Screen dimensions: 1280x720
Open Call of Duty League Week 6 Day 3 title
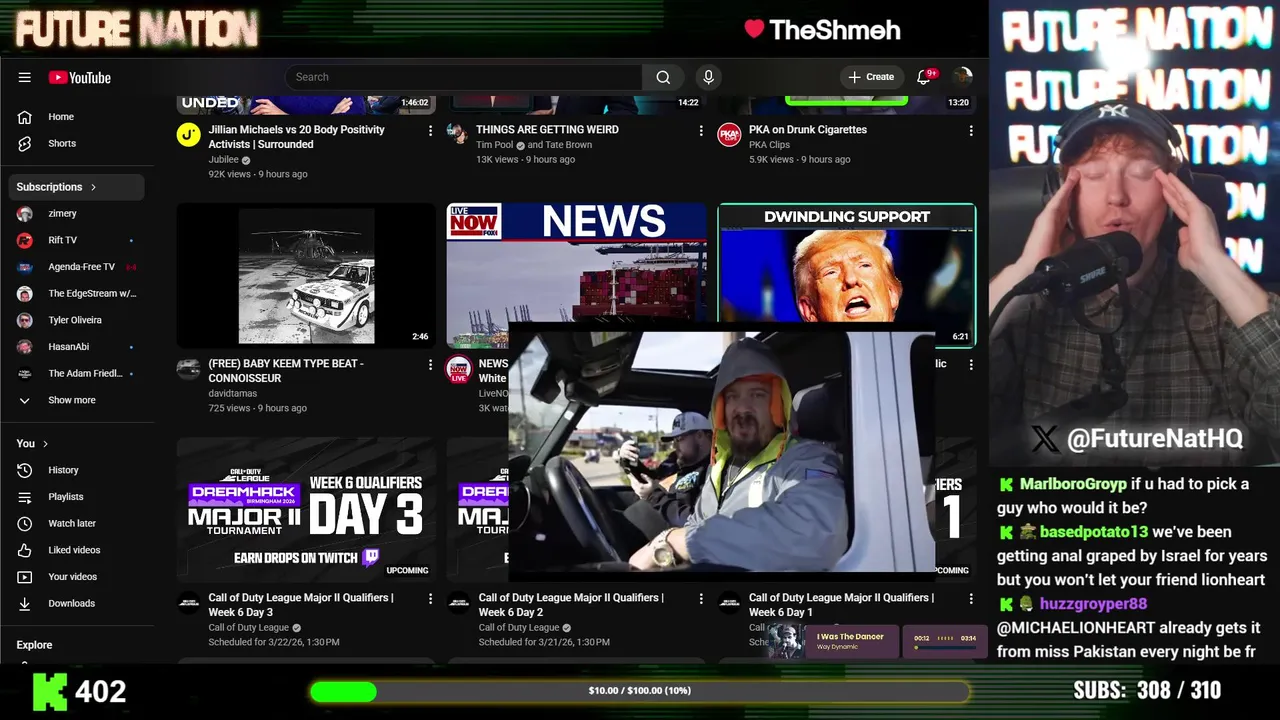pos(301,605)
